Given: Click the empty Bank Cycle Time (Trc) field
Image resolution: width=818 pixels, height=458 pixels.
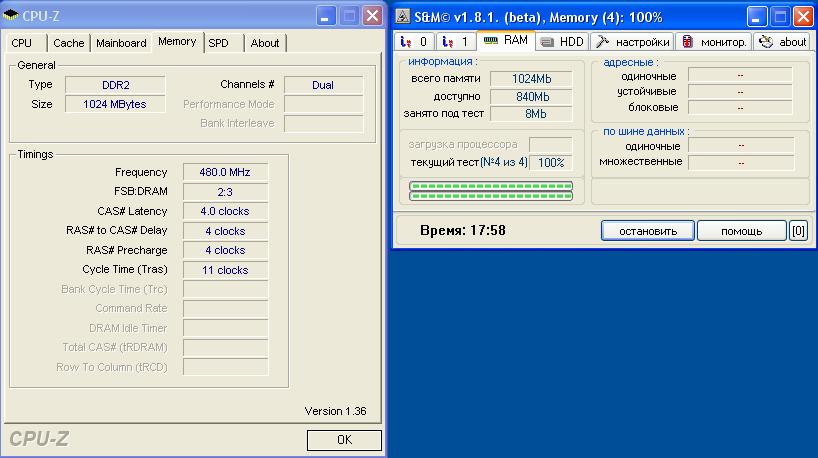Looking at the screenshot, I should click(225, 290).
